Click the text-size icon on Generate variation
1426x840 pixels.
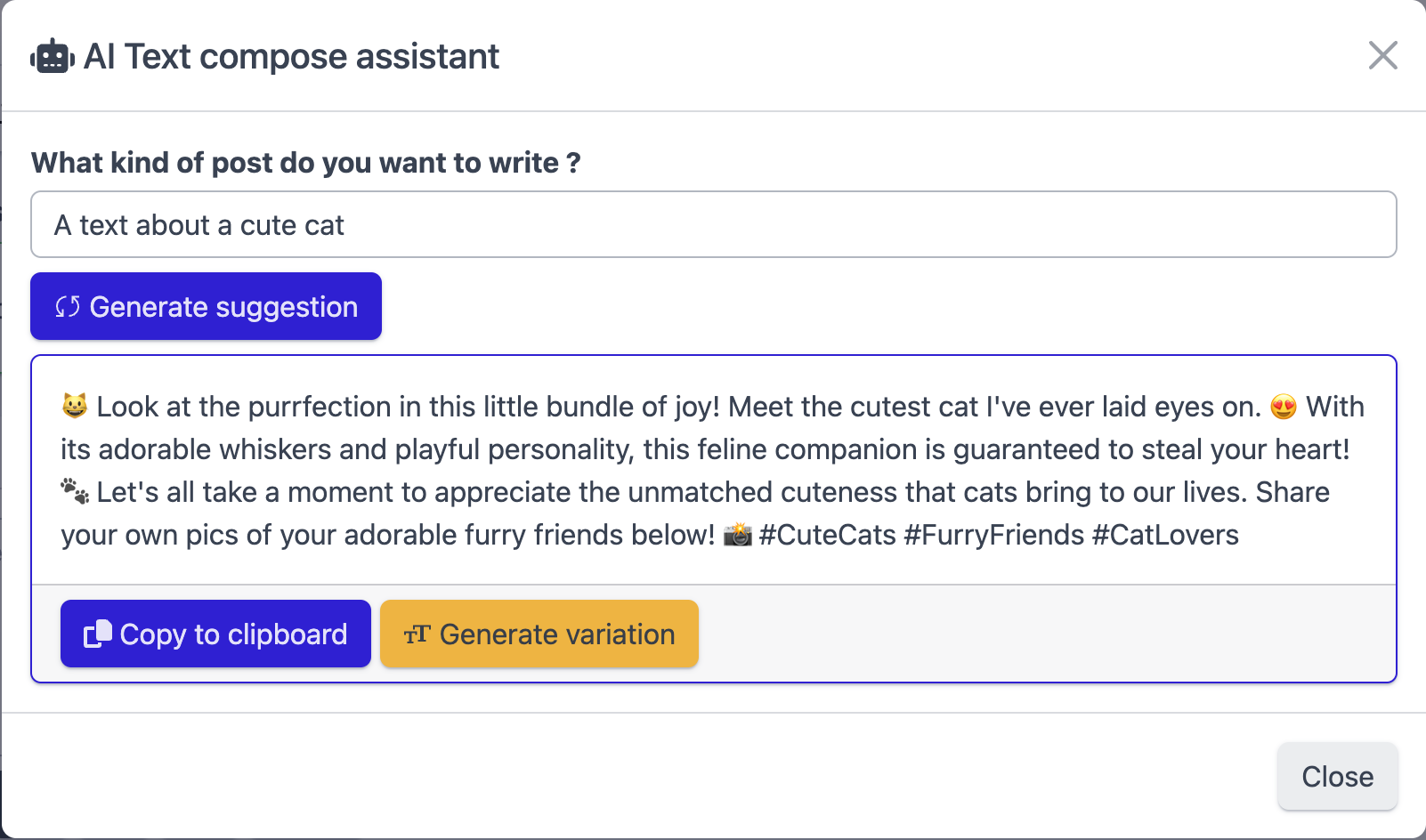pyautogui.click(x=417, y=634)
